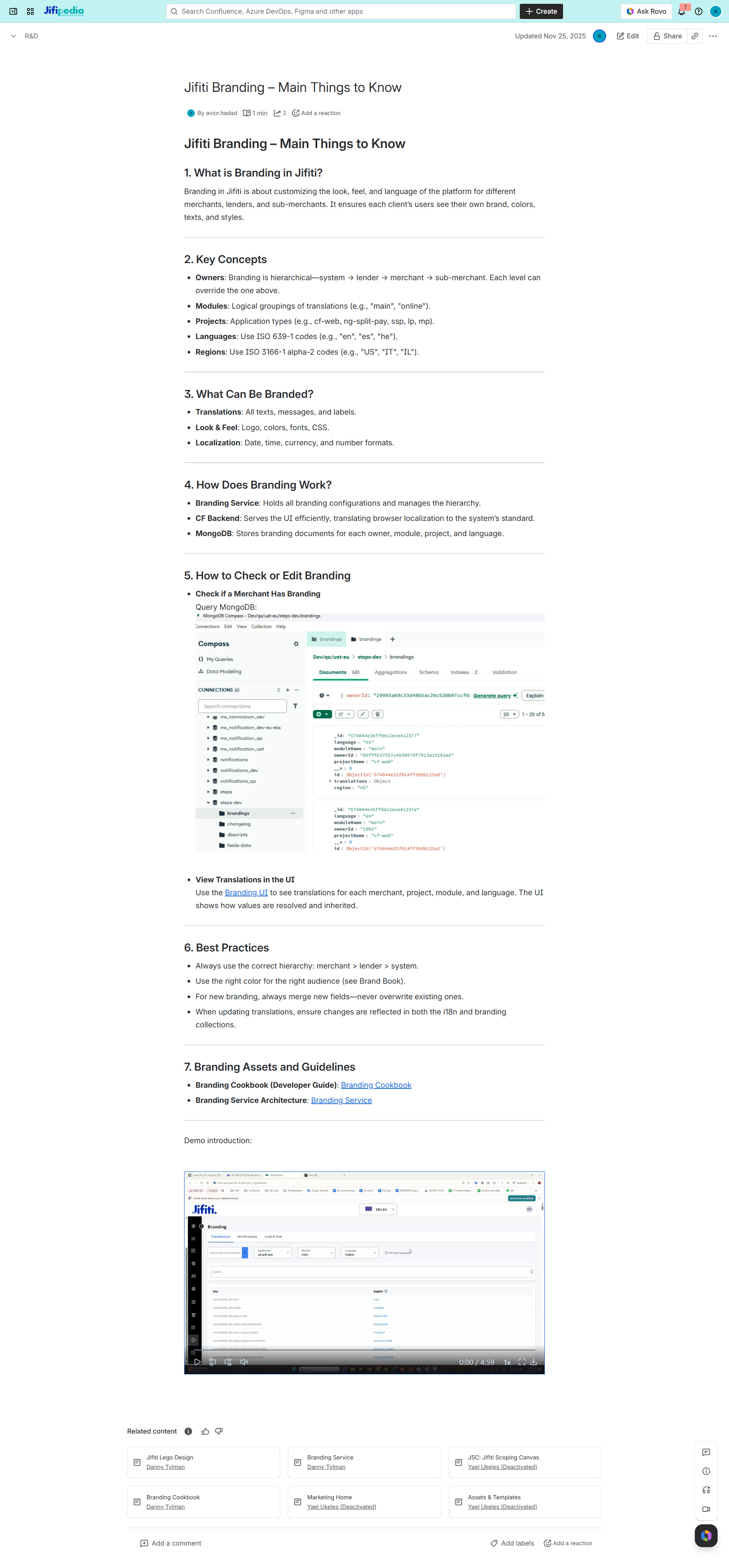Open the more actions (...) menu
The width and height of the screenshot is (729, 1568).
click(713, 36)
